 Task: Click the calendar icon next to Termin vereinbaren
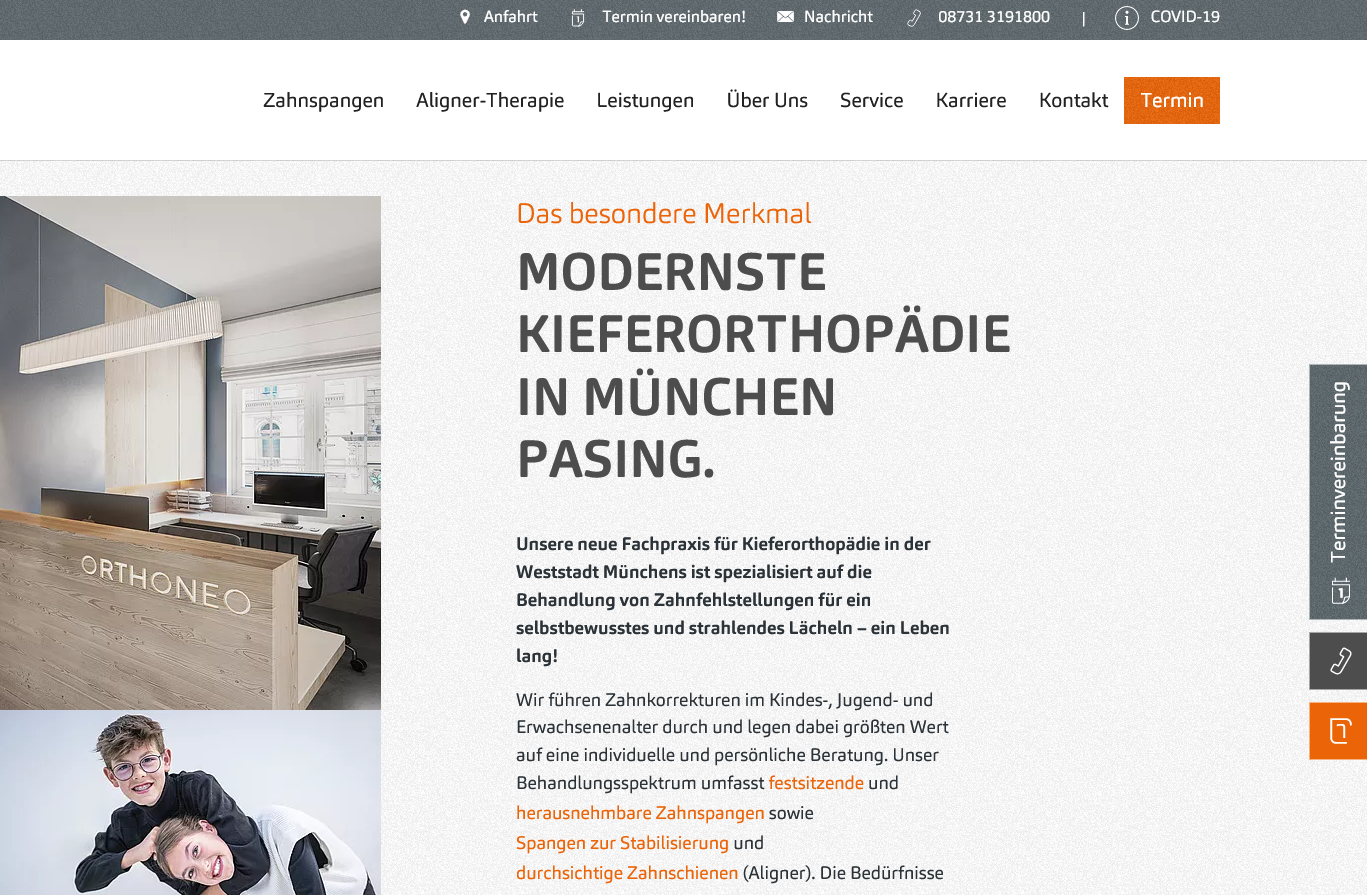pyautogui.click(x=578, y=18)
